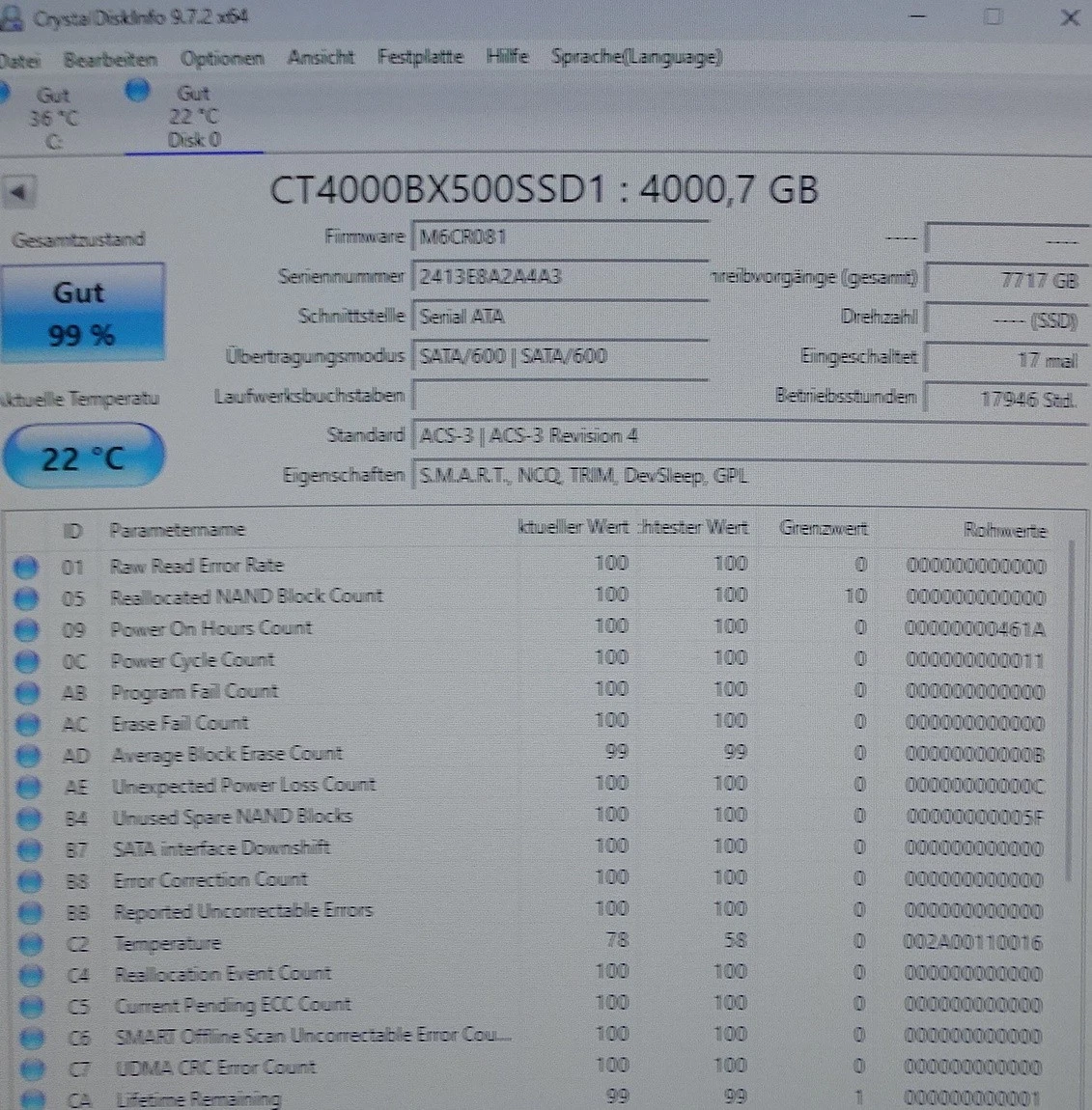The width and height of the screenshot is (1092, 1110).
Task: Click the status orb for Raw Read Error Rate
Action: 25,567
